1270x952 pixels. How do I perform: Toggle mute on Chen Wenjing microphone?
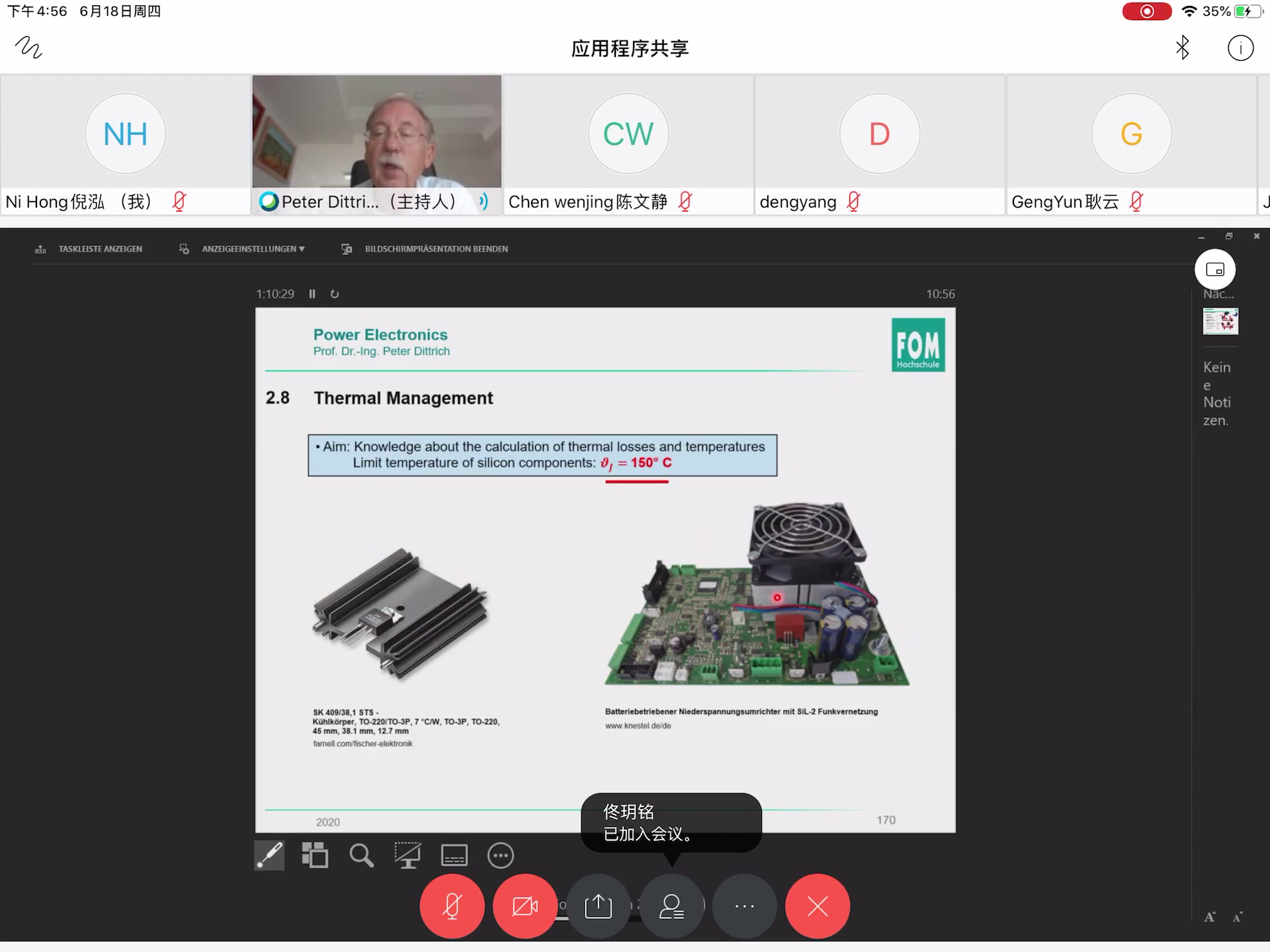pyautogui.click(x=689, y=201)
